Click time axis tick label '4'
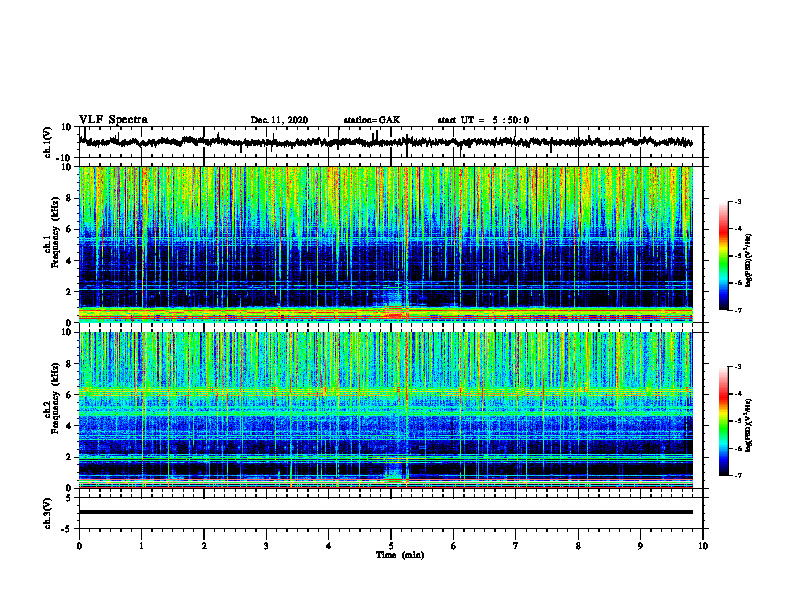This screenshot has height=612, width=792. pos(329,546)
